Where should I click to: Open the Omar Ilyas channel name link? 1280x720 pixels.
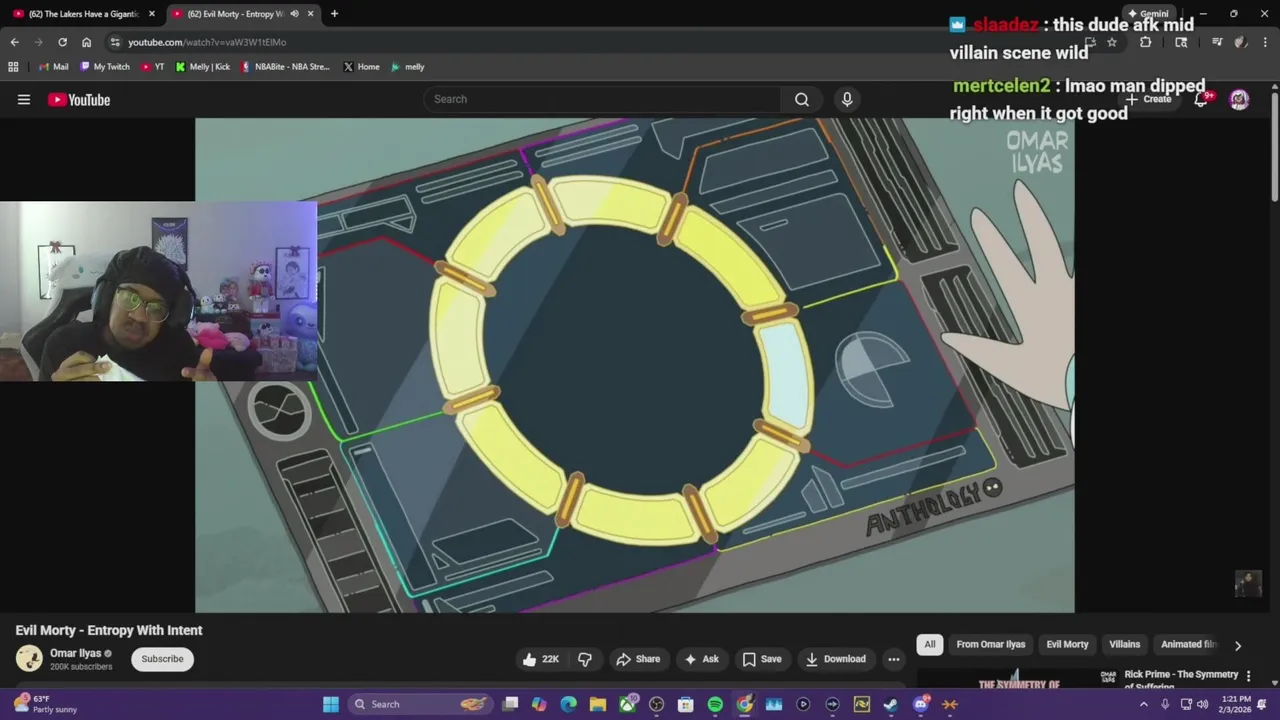coord(76,653)
